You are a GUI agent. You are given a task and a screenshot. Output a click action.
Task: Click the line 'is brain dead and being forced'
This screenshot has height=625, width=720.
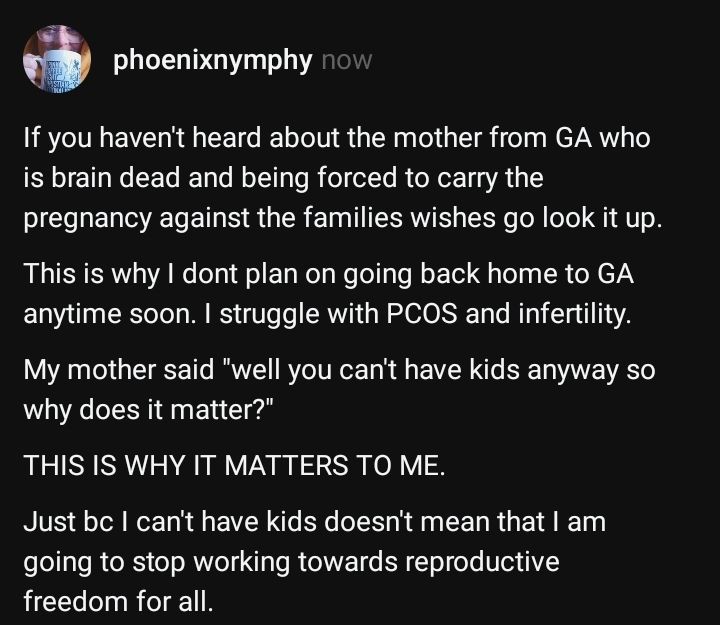[283, 178]
